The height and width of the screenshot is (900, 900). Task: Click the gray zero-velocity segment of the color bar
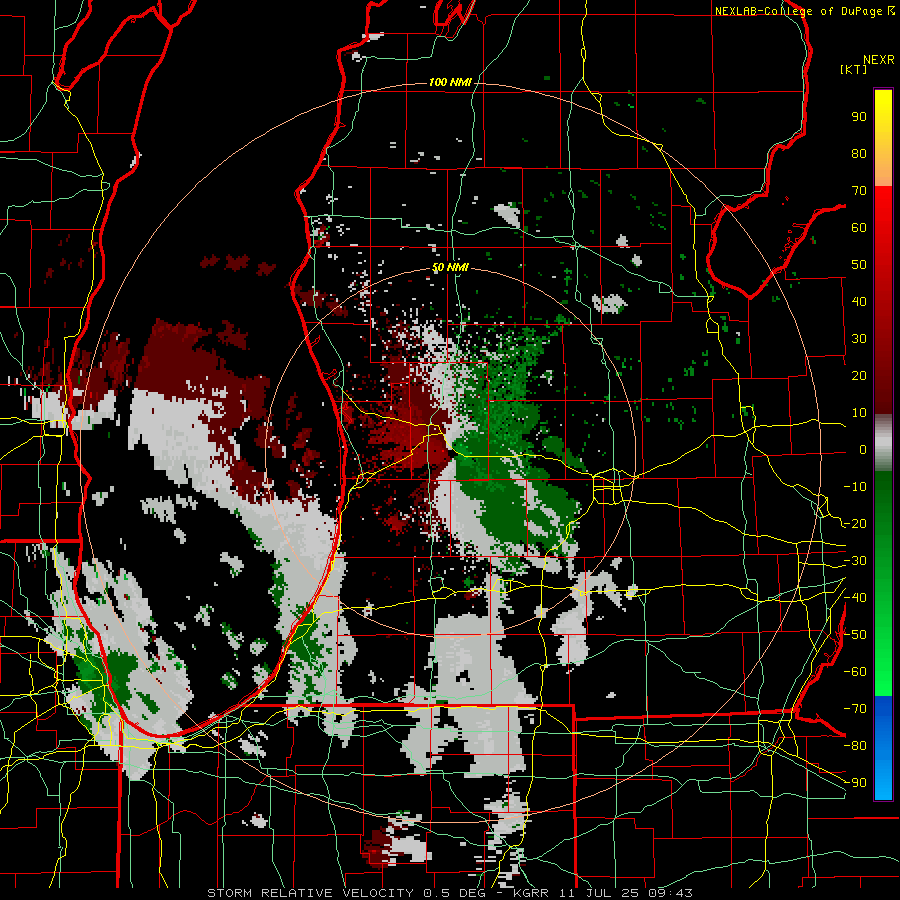(883, 443)
